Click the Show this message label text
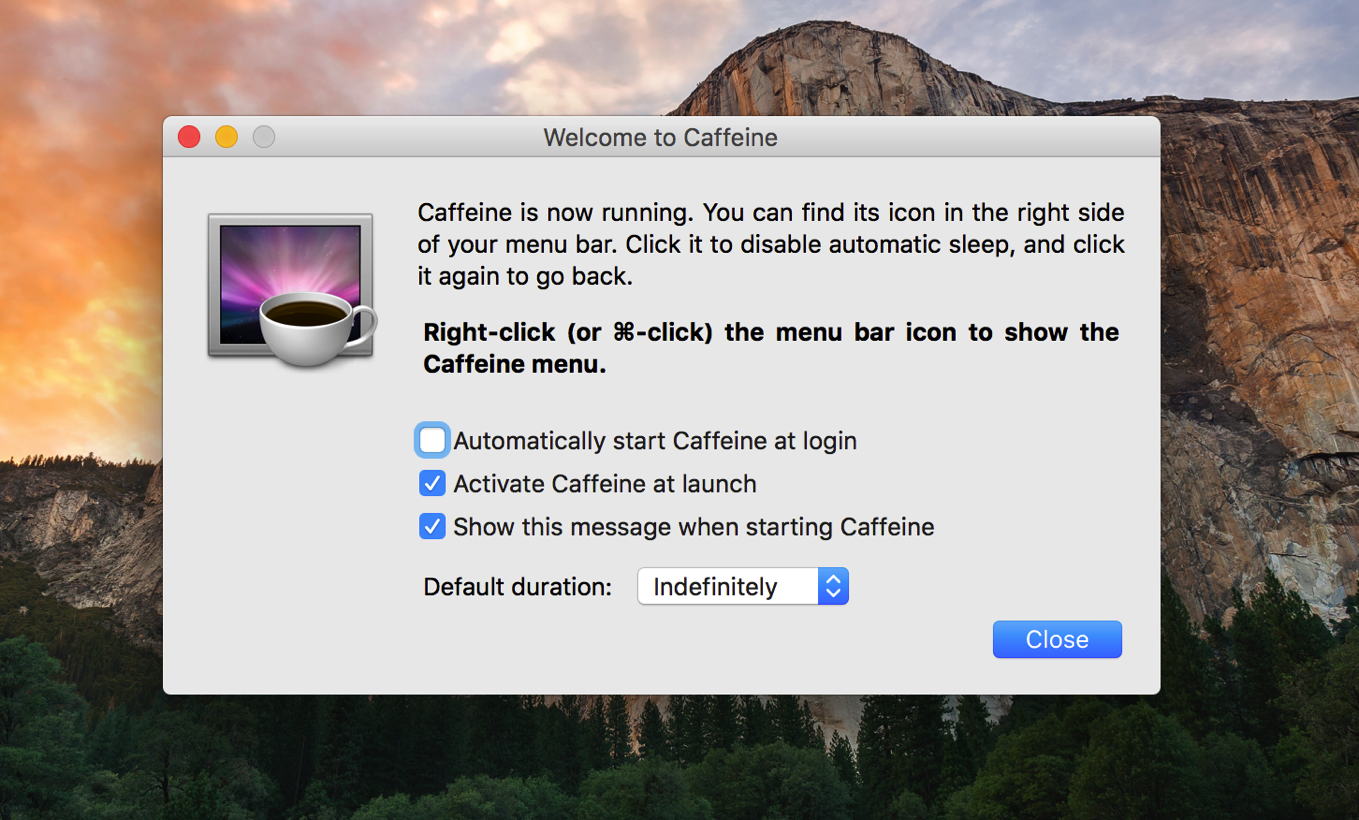This screenshot has width=1359, height=820. pos(694,527)
